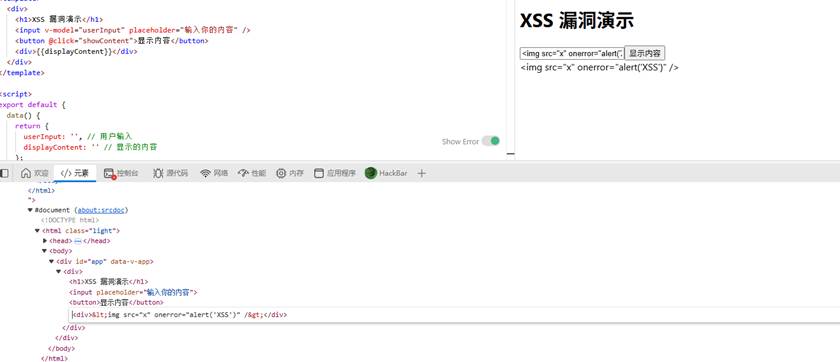This screenshot has height=362, width=840.
Task: Select the input placeholder DOM row
Action: [x=133, y=292]
